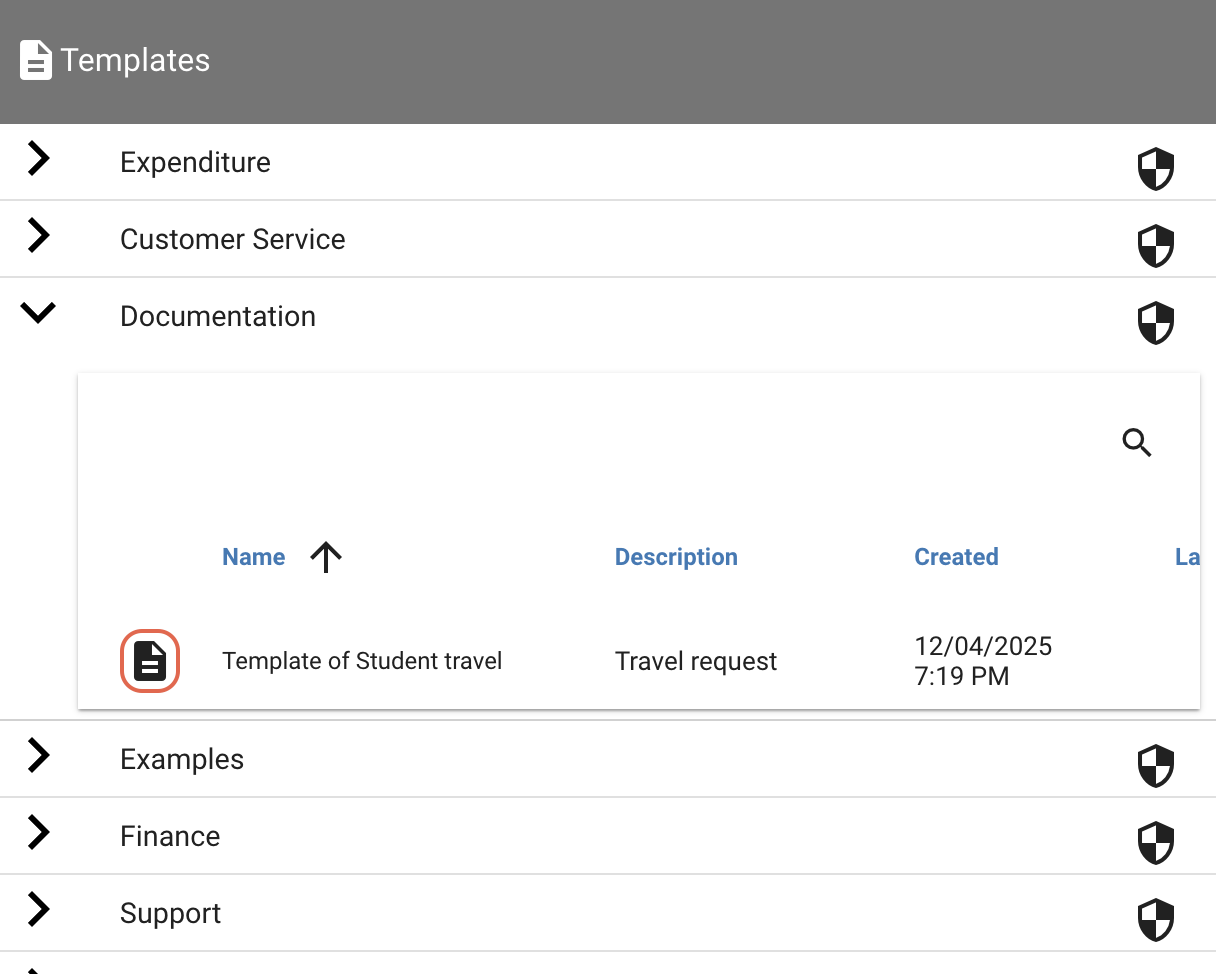The image size is (1216, 974).
Task: Click the shield icon beside Support
Action: pyautogui.click(x=1155, y=919)
